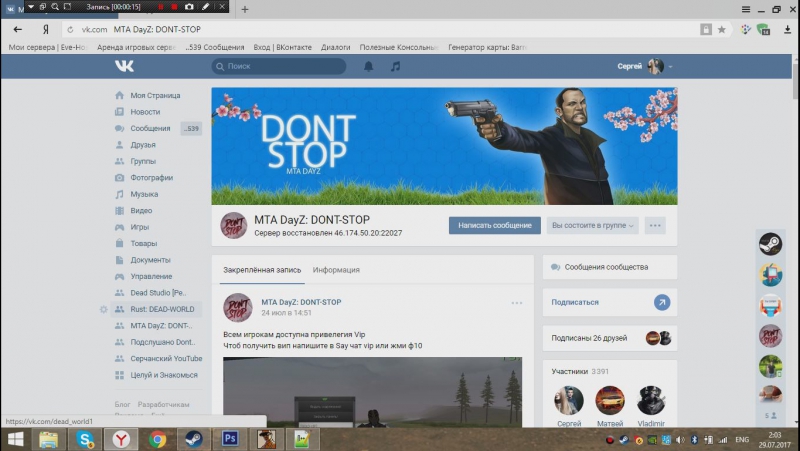Open Skype from the taskbar
This screenshot has width=800, height=451.
click(85, 439)
